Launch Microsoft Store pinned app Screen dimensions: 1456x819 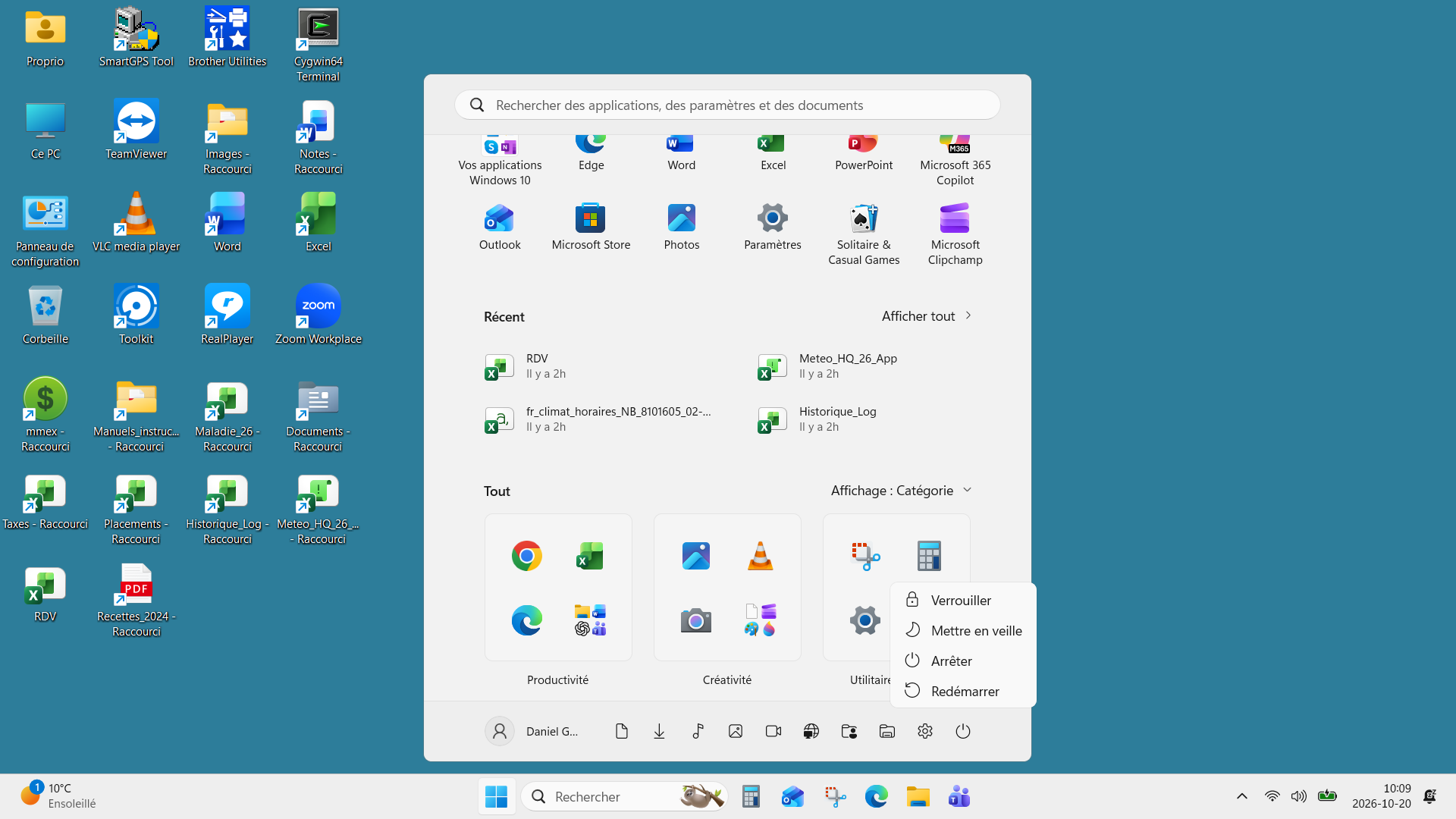[x=591, y=227]
